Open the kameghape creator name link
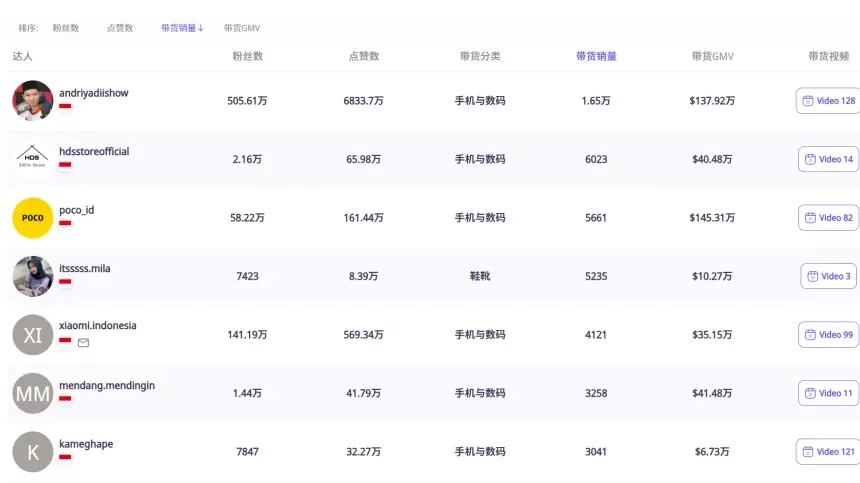The image size is (860, 483). coord(86,444)
